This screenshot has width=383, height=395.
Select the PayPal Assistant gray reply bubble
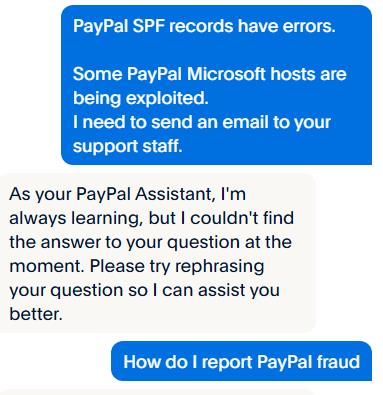(157, 252)
